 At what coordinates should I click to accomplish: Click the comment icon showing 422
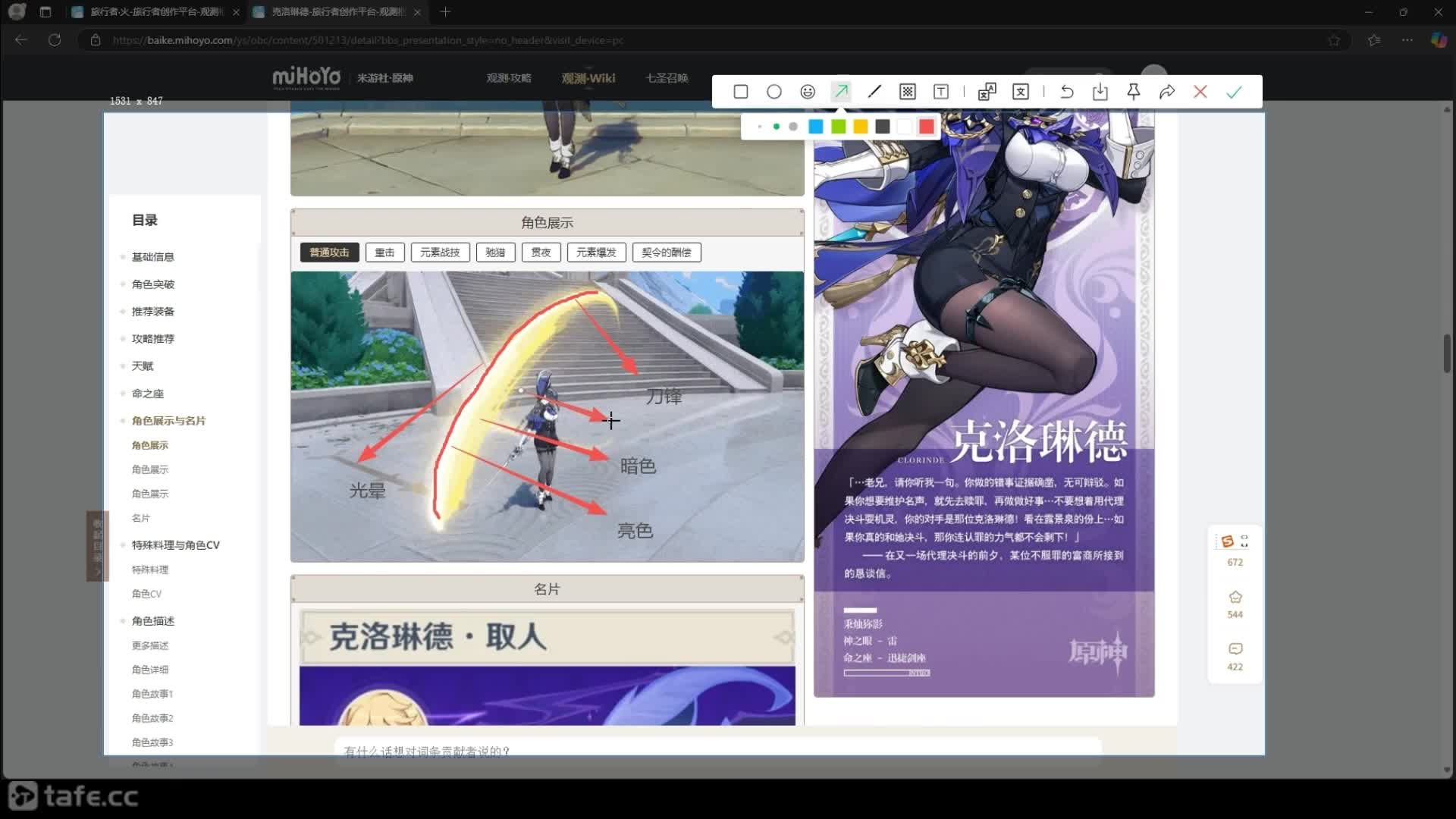(x=1235, y=649)
